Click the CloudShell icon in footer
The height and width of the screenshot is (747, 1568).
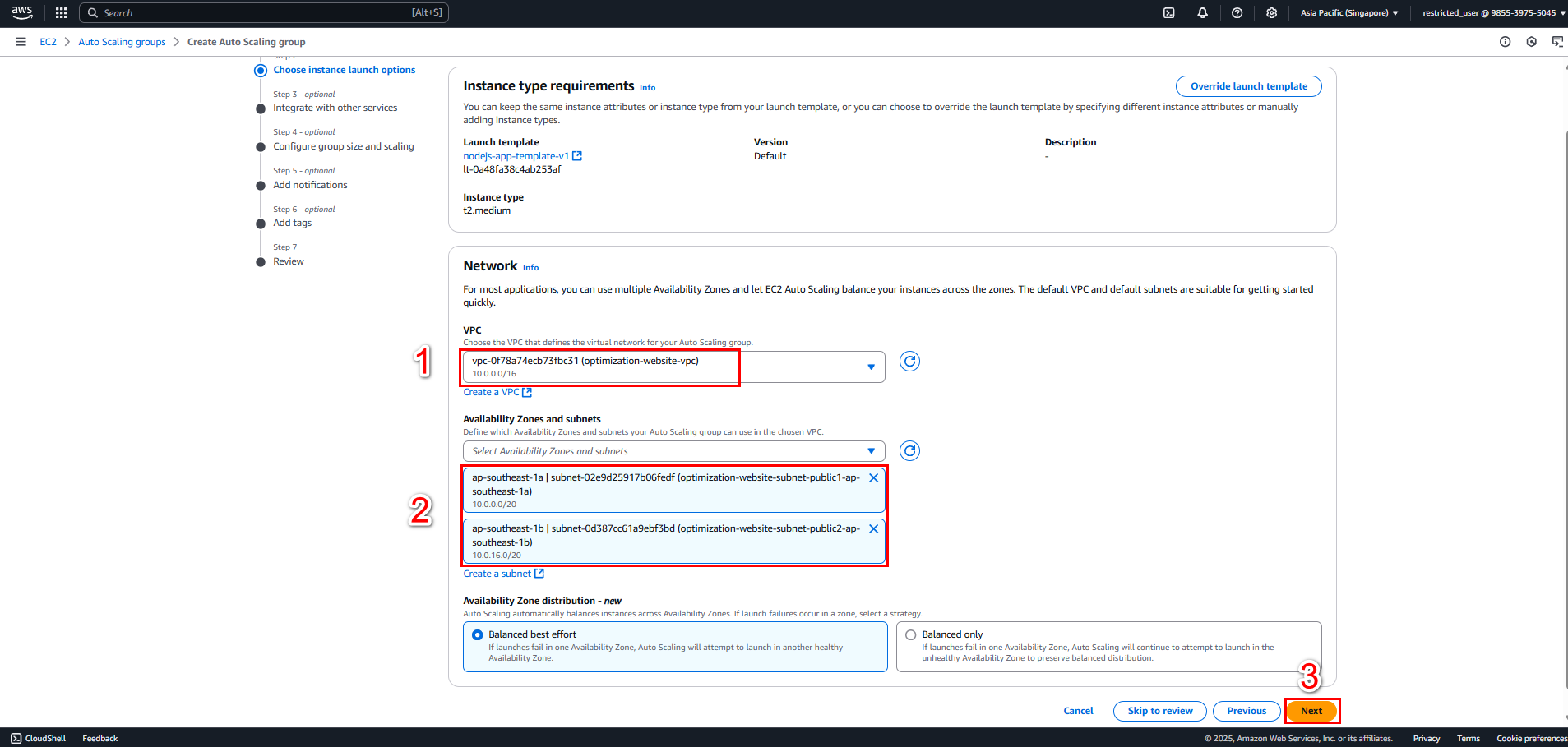(16, 738)
